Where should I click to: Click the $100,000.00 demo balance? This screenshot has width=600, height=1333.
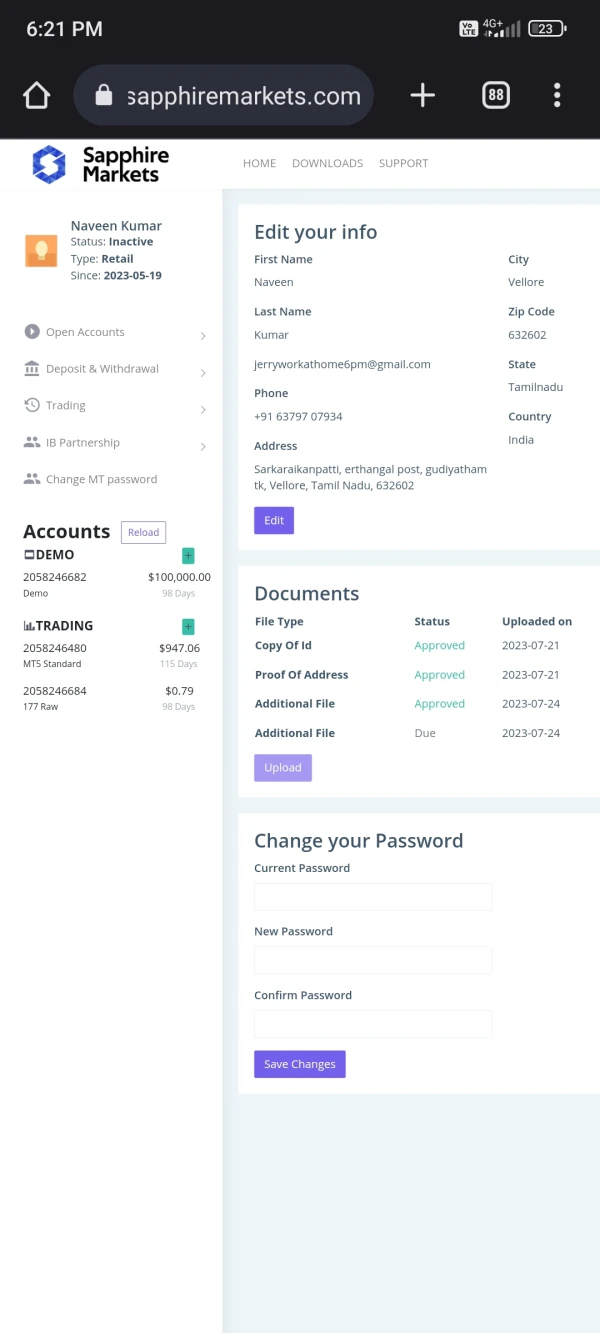tap(179, 577)
